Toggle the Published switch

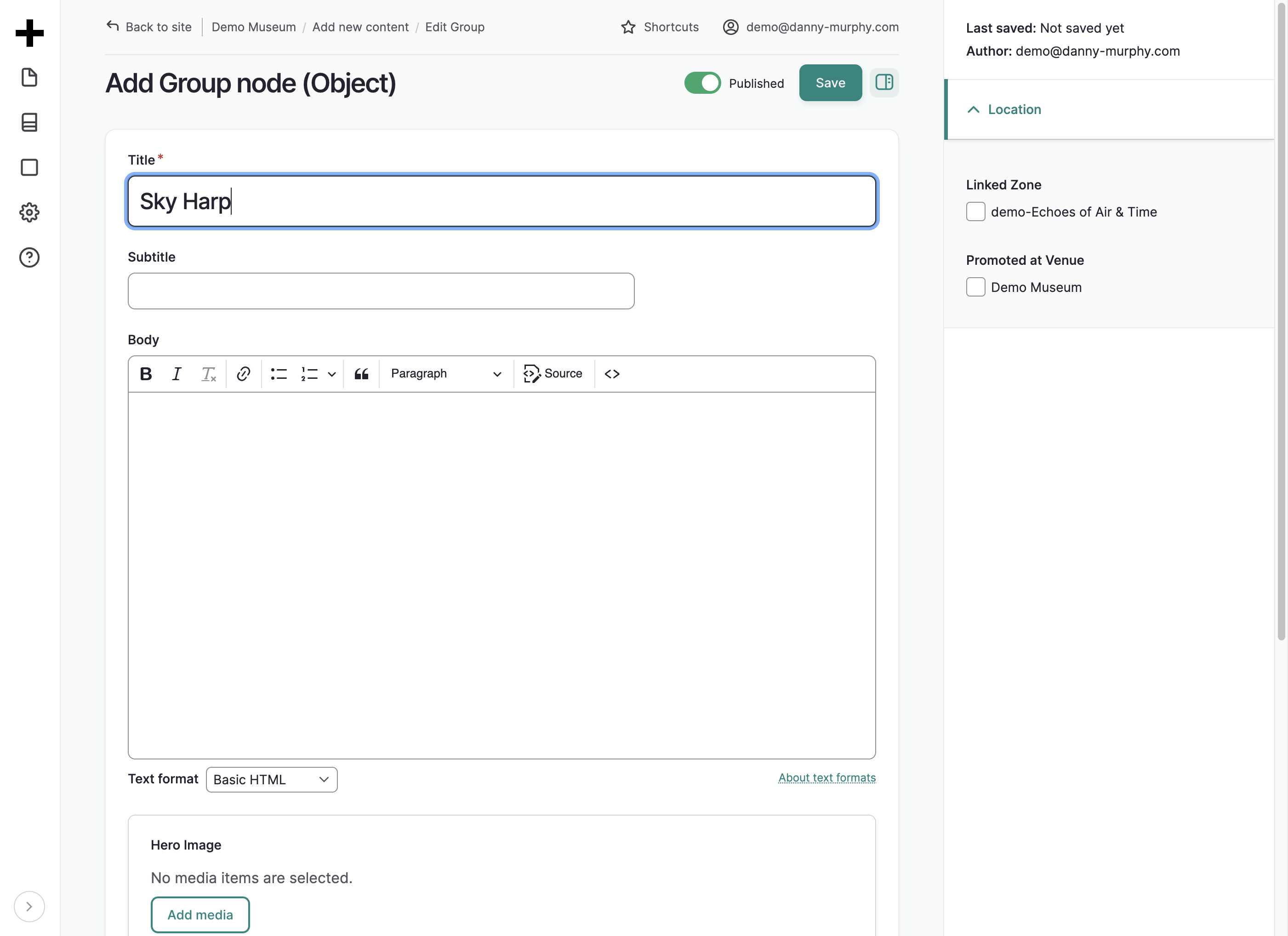click(x=702, y=83)
